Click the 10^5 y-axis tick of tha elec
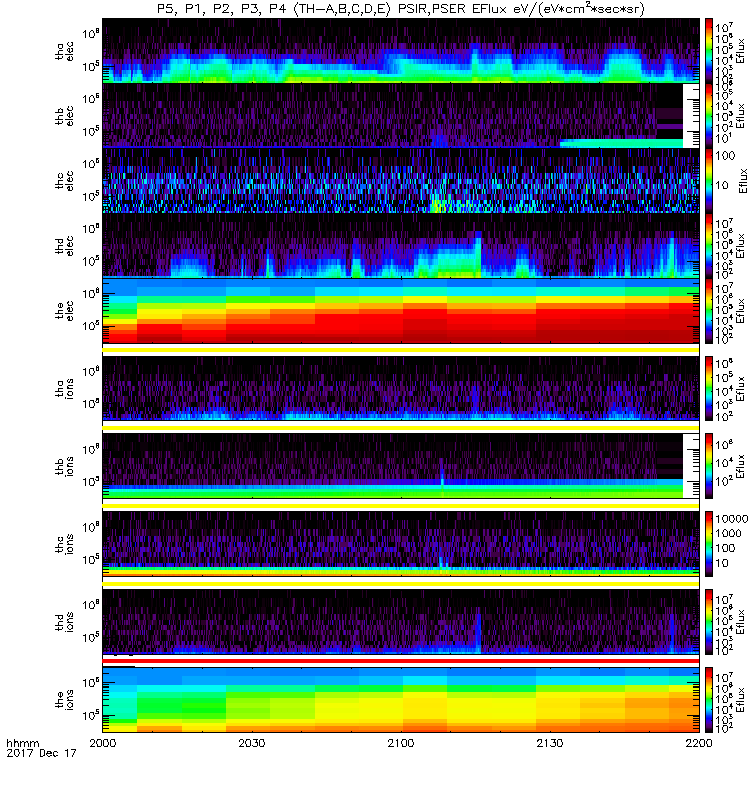Viewport: 750px width, 800px height. 91,66
